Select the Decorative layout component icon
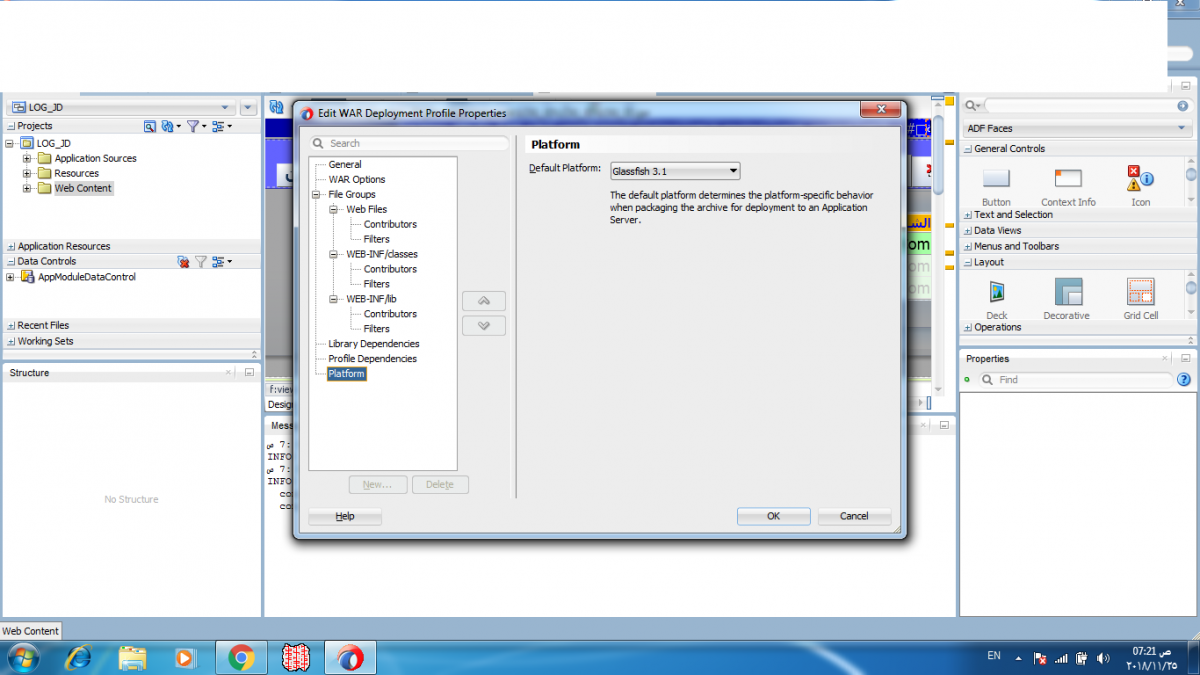 (1067, 292)
